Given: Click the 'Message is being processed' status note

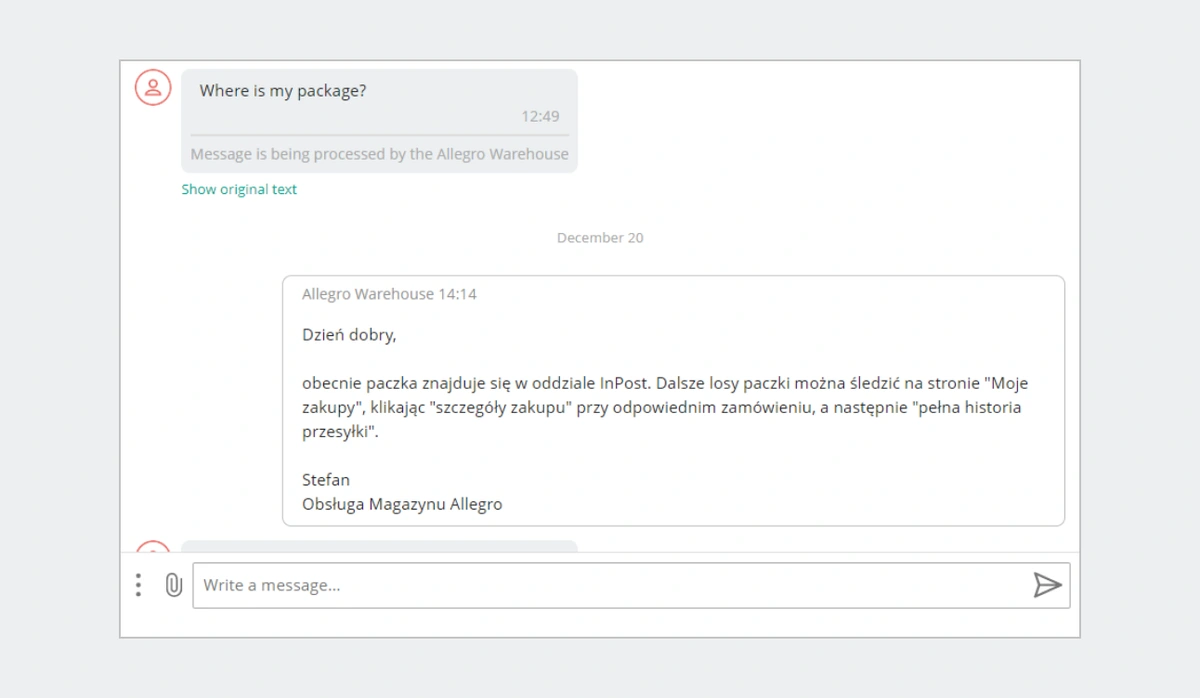Looking at the screenshot, I should (x=379, y=154).
